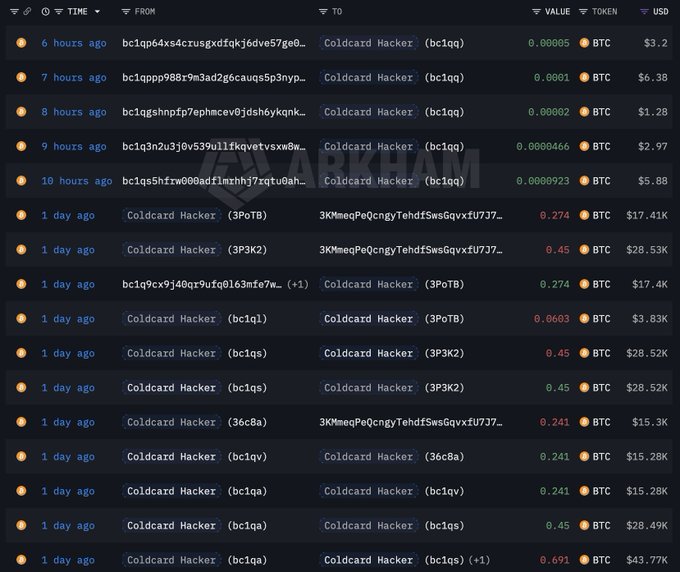Click the filter icon in the first header column
Image resolution: width=680 pixels, height=572 pixels.
point(14,12)
